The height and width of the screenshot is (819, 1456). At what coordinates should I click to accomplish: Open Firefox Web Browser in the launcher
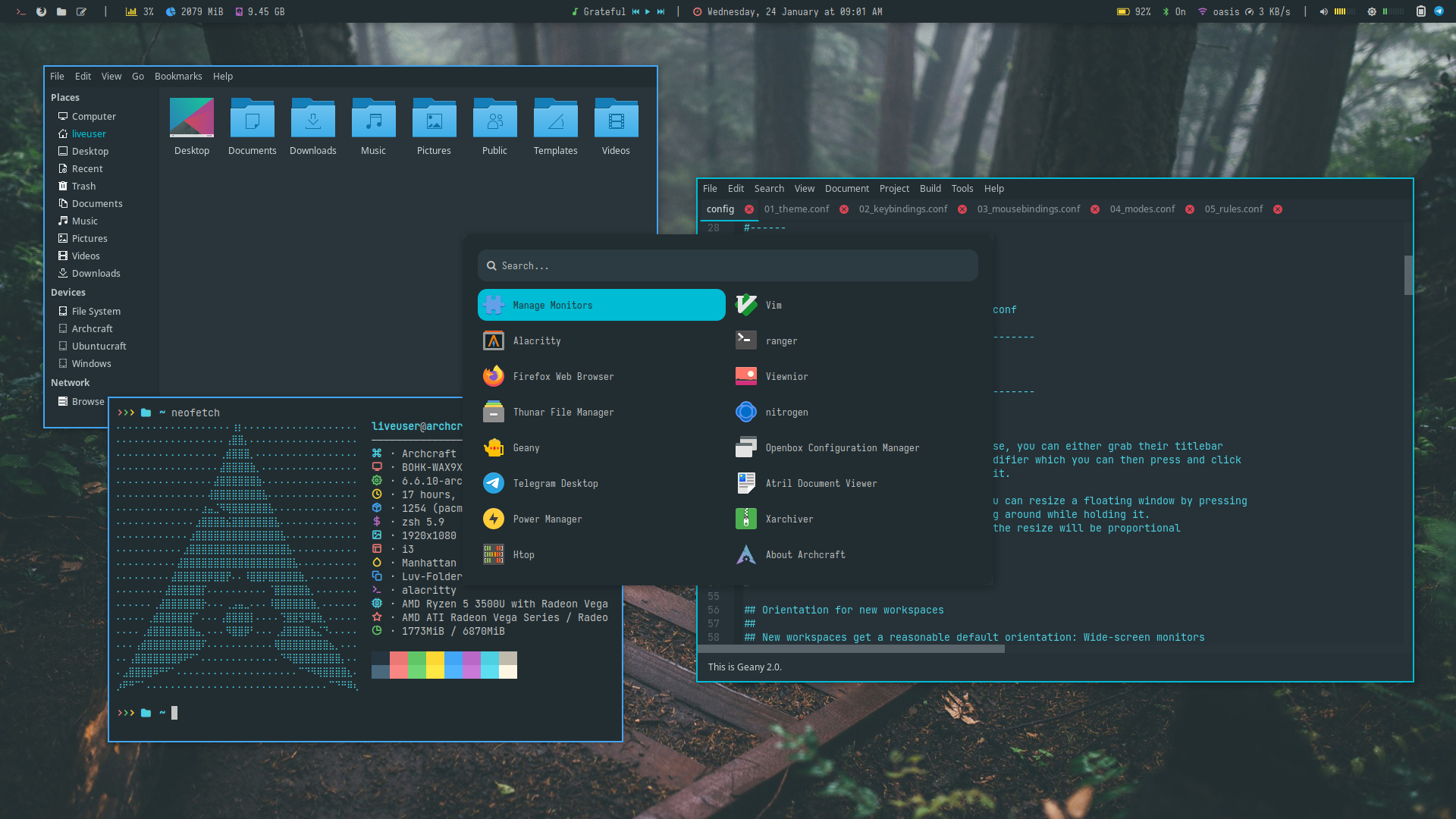pos(562,377)
